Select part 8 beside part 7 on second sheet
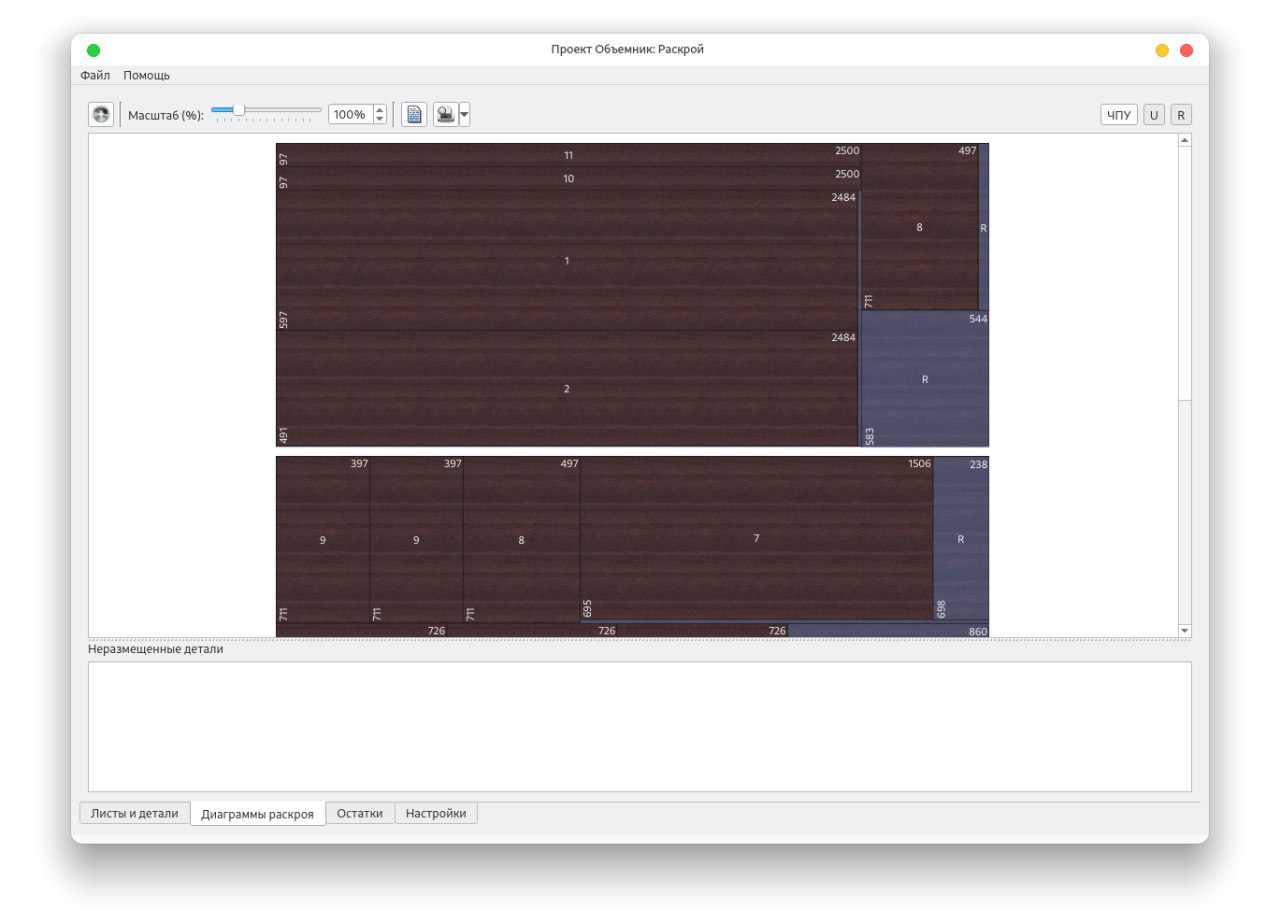Viewport: 1280px width, 924px height. coord(521,540)
